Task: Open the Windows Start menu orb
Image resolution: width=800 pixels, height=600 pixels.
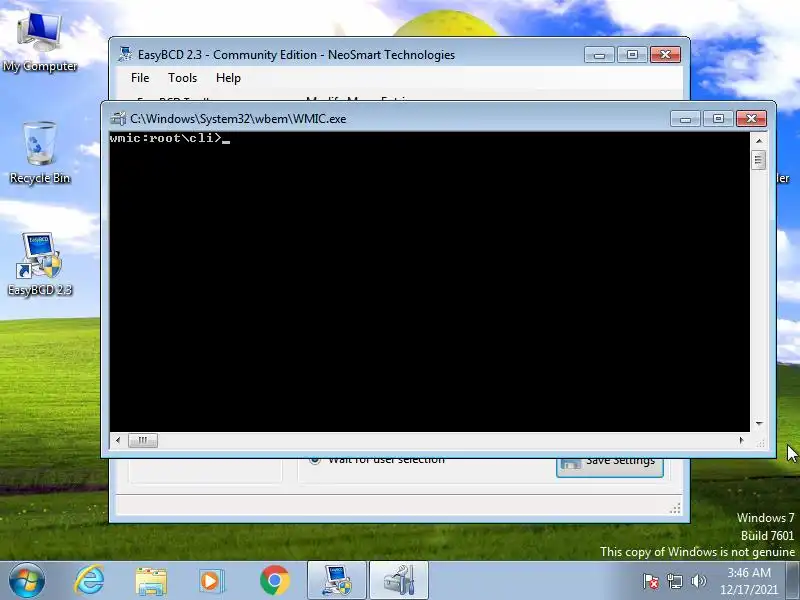Action: coord(27,581)
